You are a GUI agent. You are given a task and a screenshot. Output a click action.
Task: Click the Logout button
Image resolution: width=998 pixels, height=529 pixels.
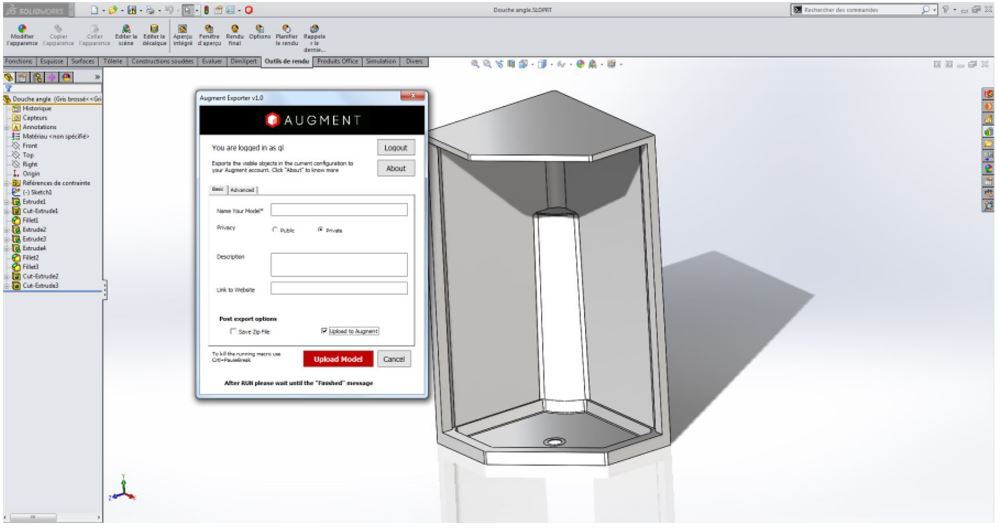pos(395,148)
